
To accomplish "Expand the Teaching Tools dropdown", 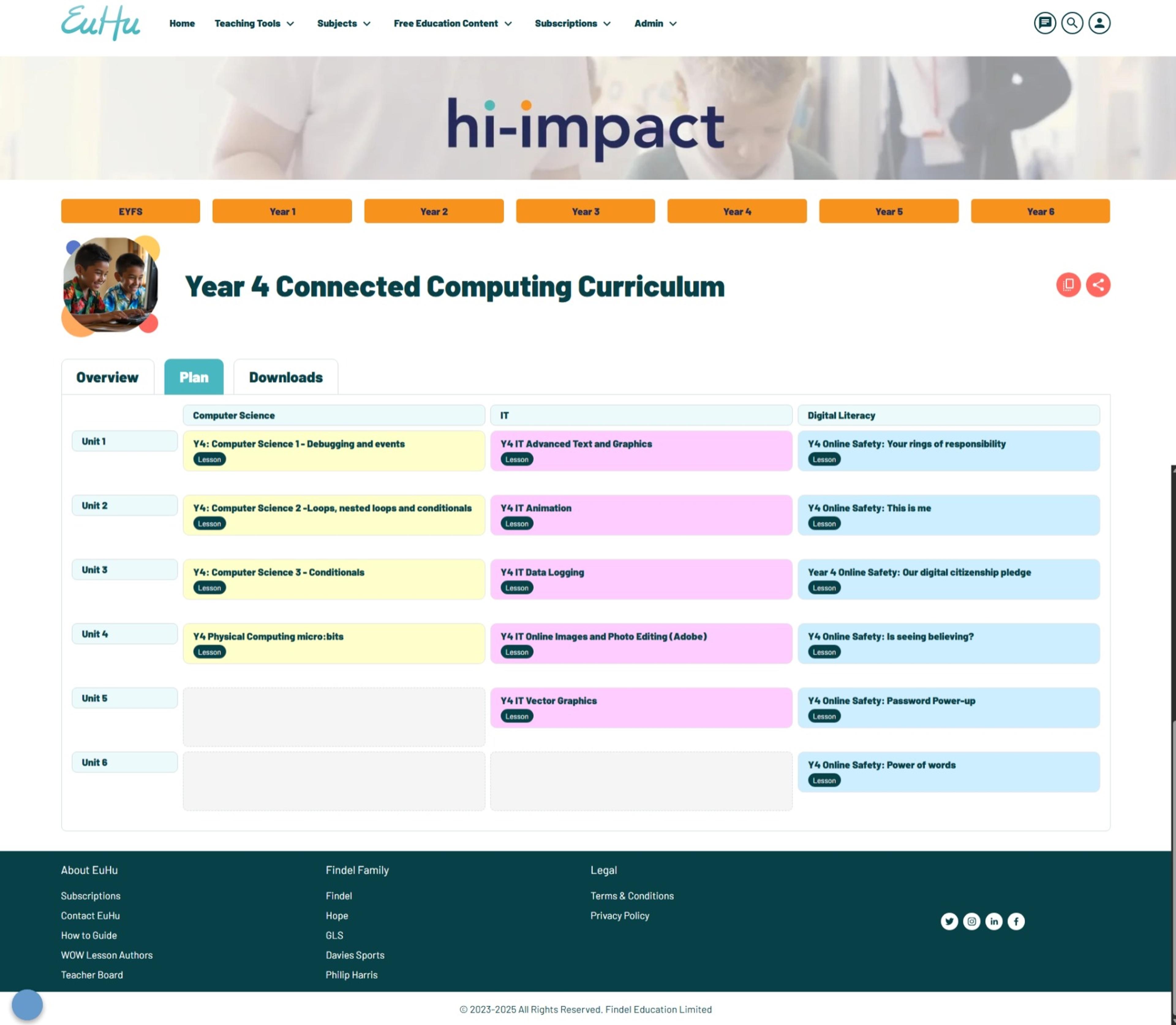I will coord(254,24).
